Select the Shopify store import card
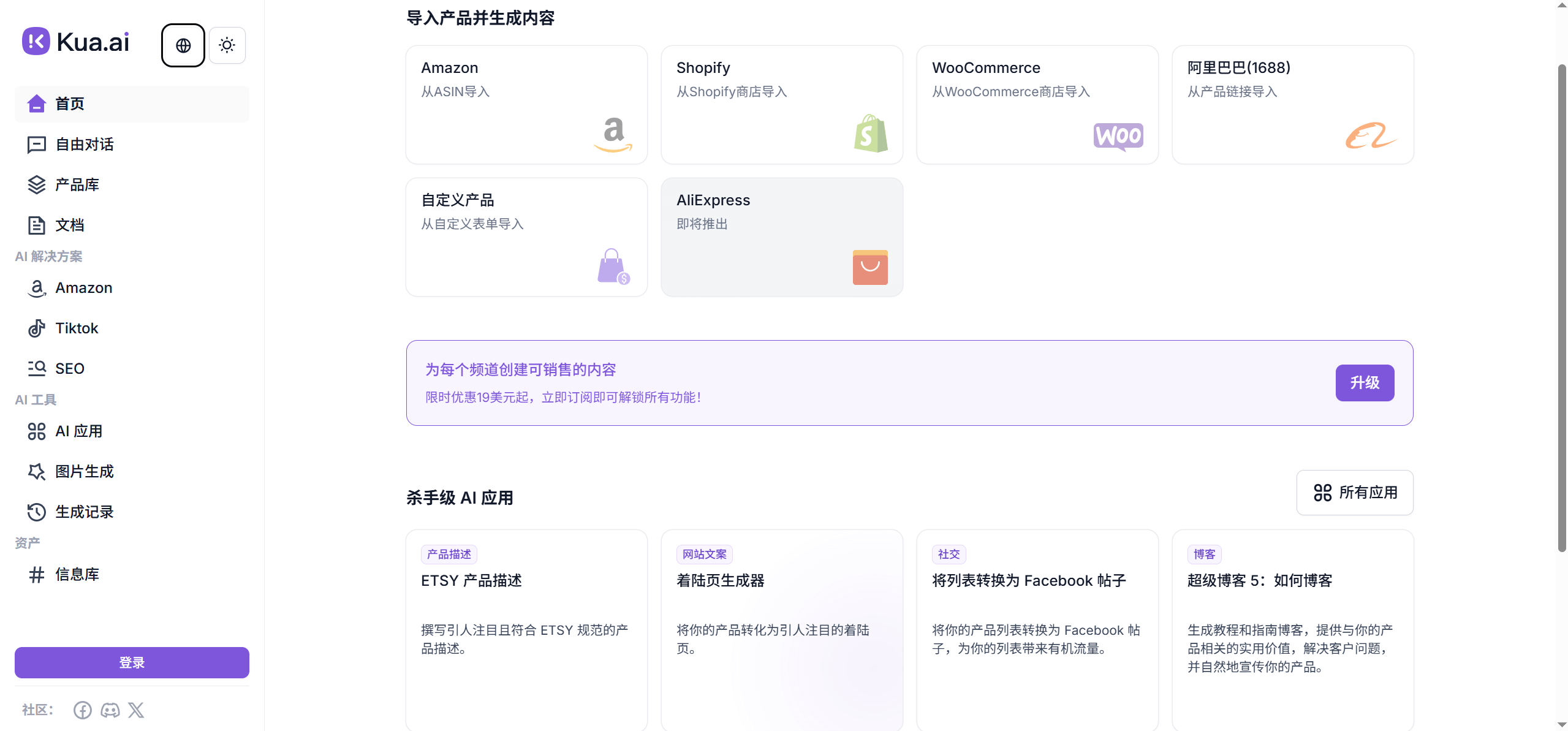Image resolution: width=1568 pixels, height=731 pixels. 782,105
